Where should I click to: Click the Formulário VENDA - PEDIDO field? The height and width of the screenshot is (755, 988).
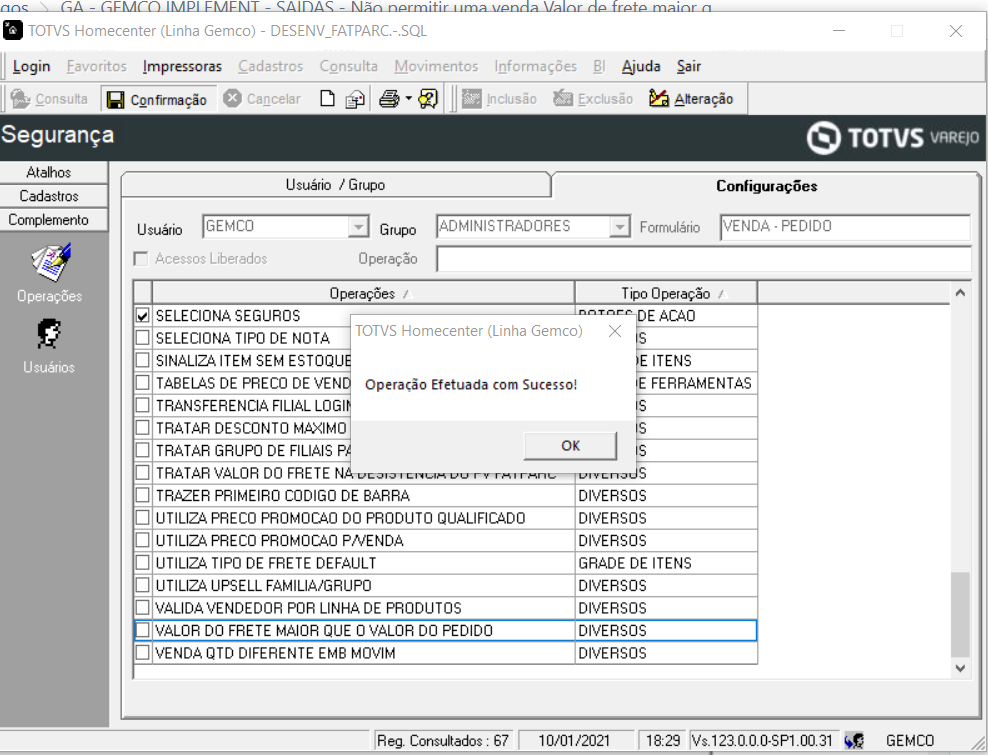pyautogui.click(x=844, y=227)
